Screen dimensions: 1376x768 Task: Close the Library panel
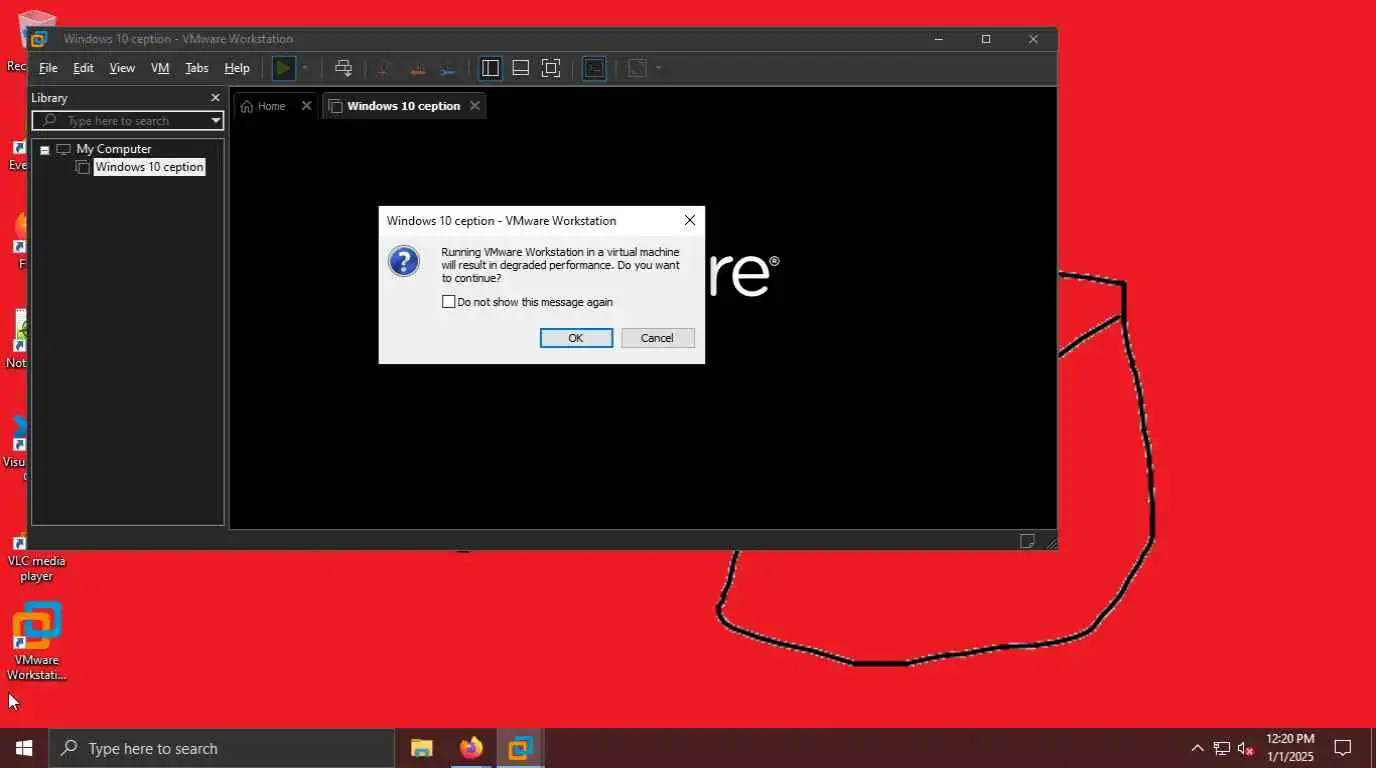(215, 98)
